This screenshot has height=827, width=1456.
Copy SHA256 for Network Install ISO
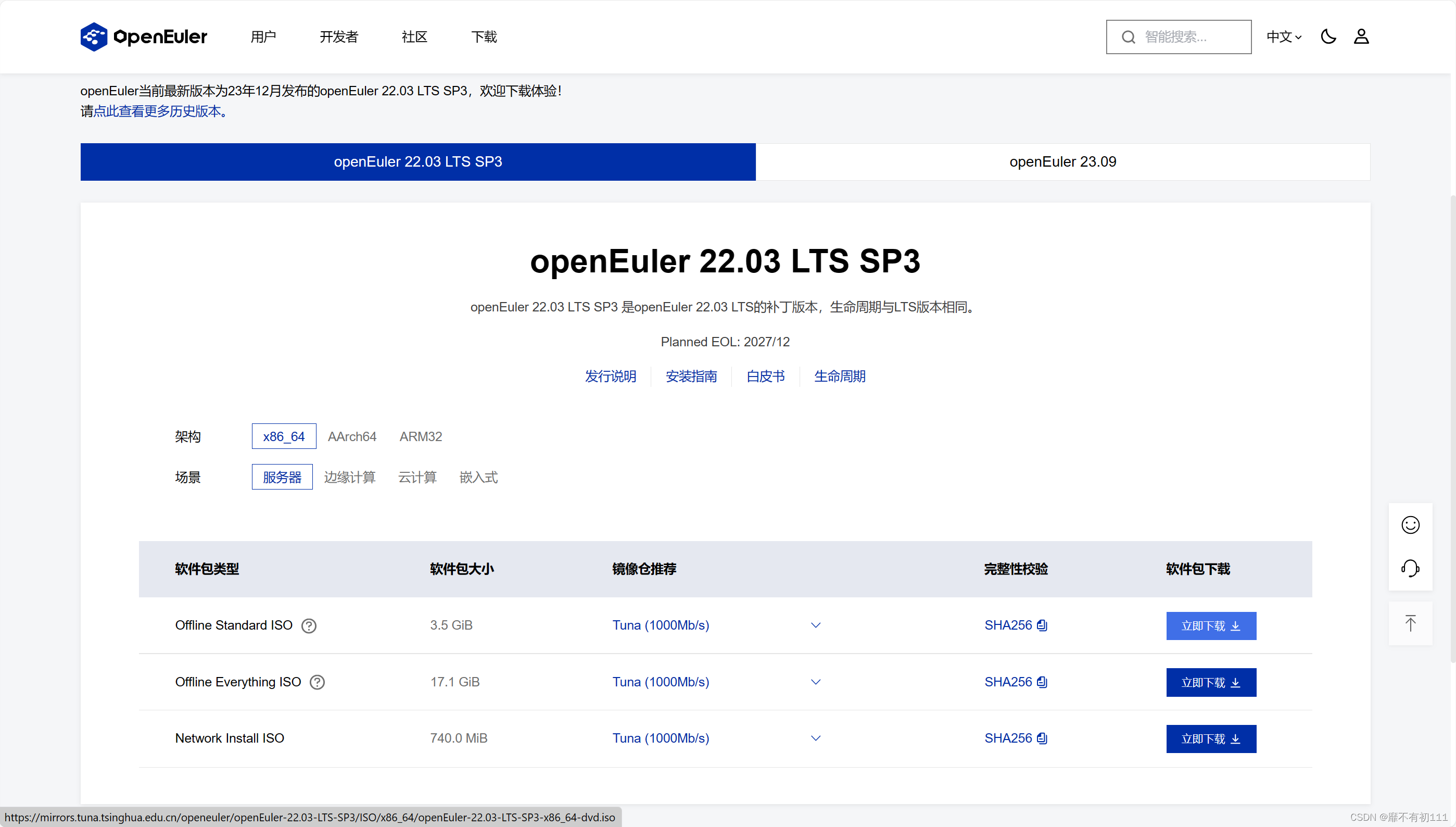[x=1042, y=738]
